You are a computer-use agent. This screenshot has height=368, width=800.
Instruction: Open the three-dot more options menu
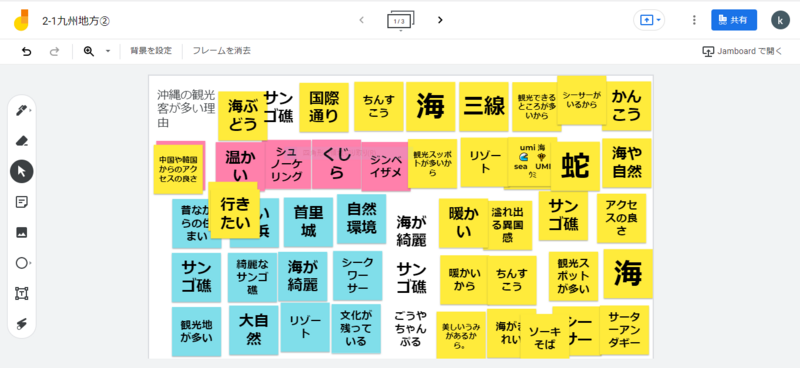[x=694, y=20]
